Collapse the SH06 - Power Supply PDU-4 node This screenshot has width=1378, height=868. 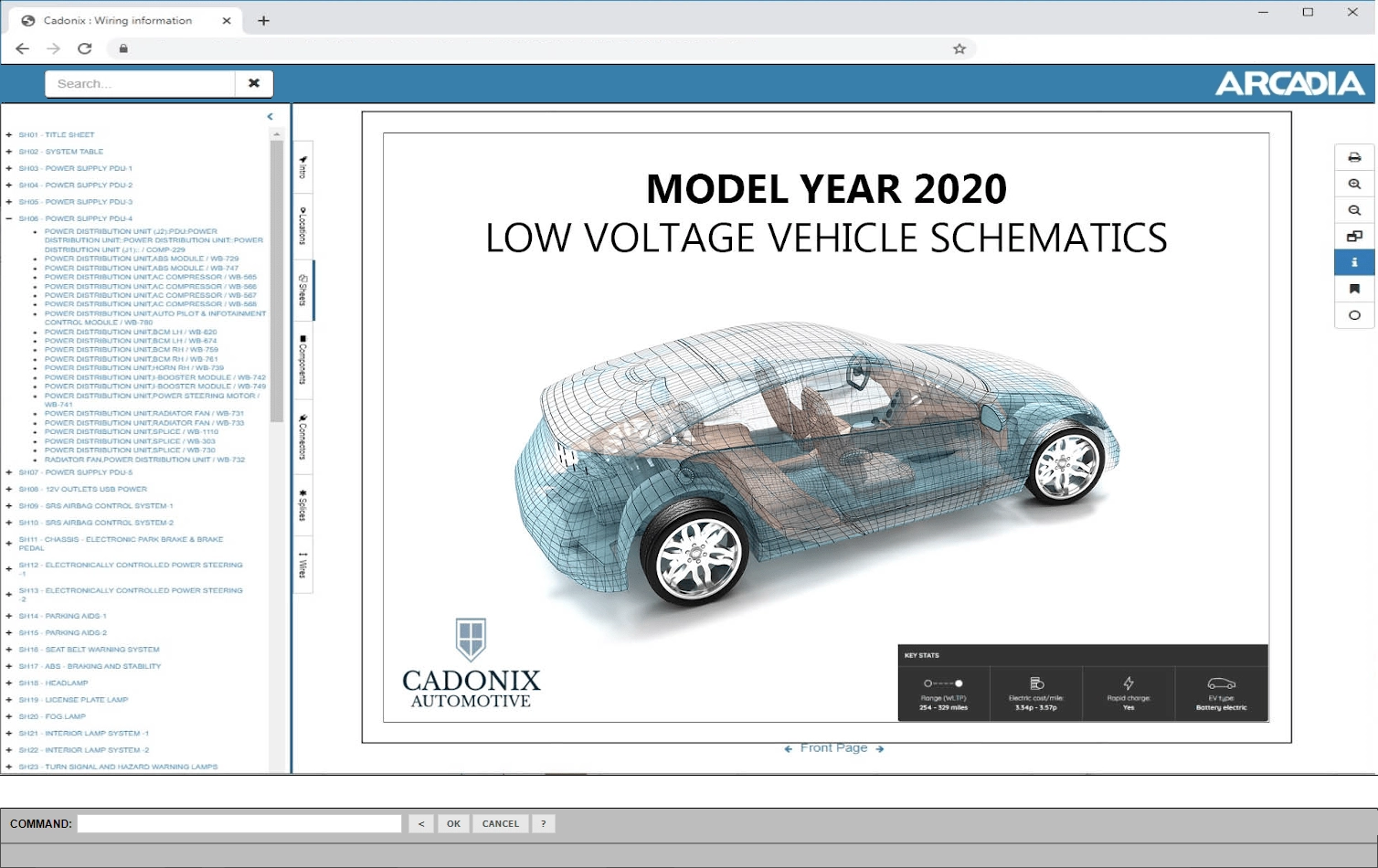coord(9,218)
